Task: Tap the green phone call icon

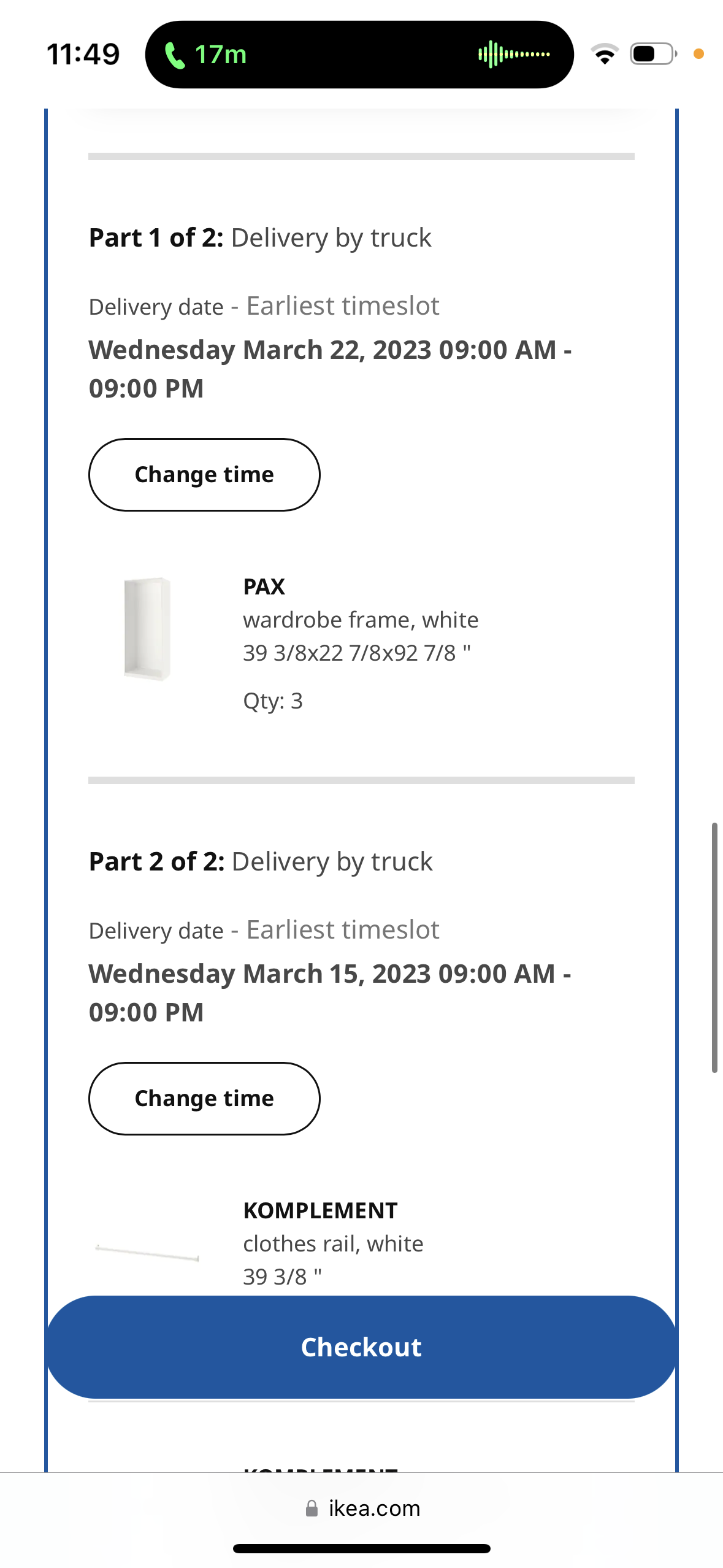Action: click(x=175, y=55)
